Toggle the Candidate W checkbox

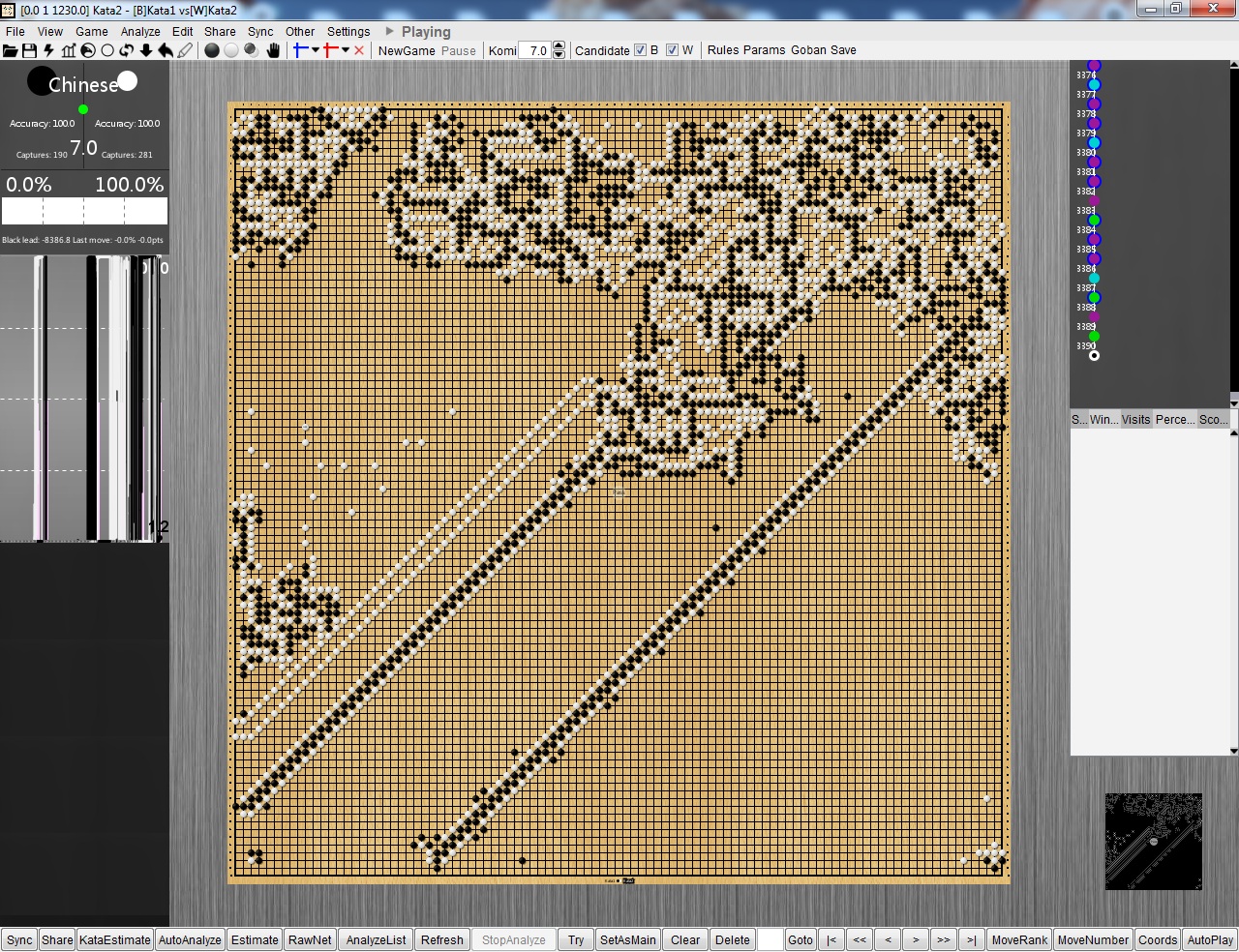[x=672, y=50]
